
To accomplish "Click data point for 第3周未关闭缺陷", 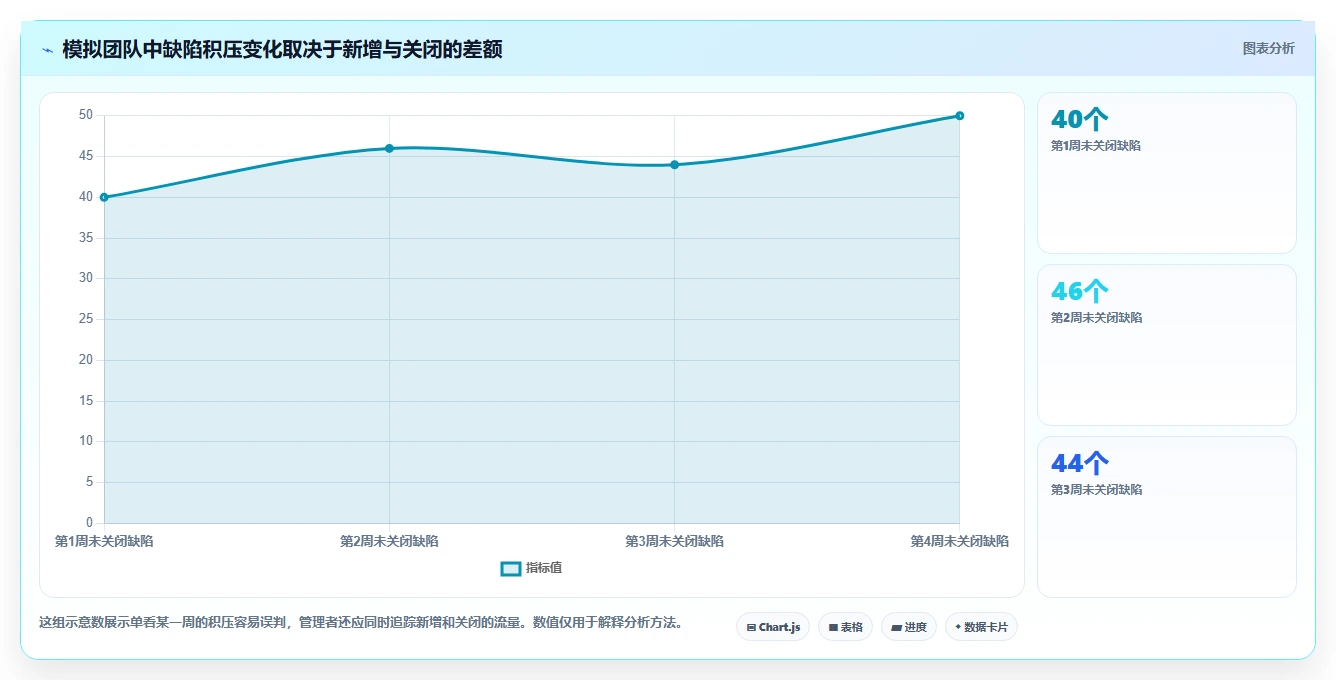I will pyautogui.click(x=674, y=164).
